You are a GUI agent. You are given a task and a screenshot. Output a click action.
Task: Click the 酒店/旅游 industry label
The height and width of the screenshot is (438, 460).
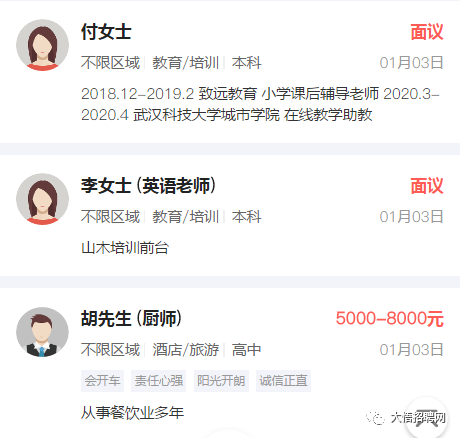(186, 350)
